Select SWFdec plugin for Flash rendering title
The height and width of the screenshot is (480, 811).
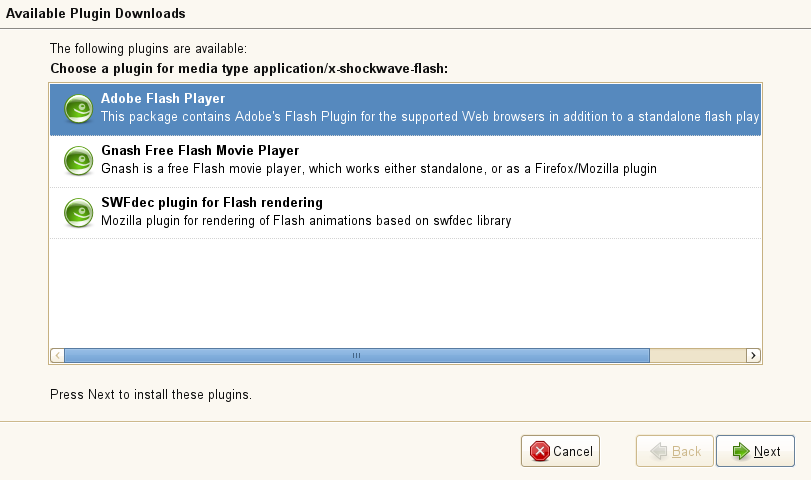click(x=211, y=203)
